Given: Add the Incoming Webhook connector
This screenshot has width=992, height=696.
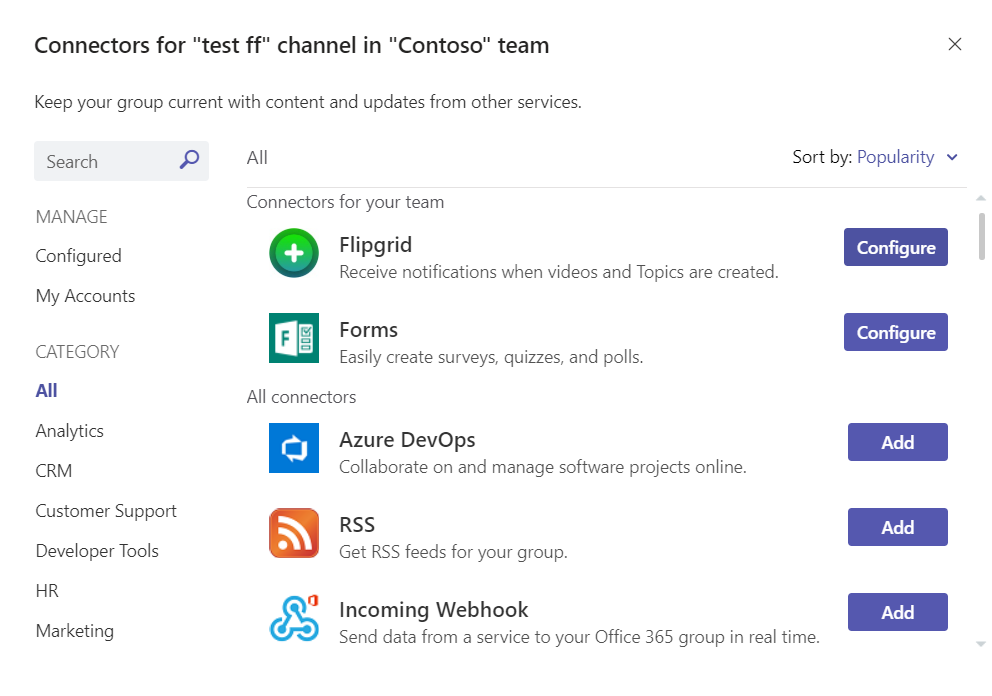Looking at the screenshot, I should click(897, 612).
